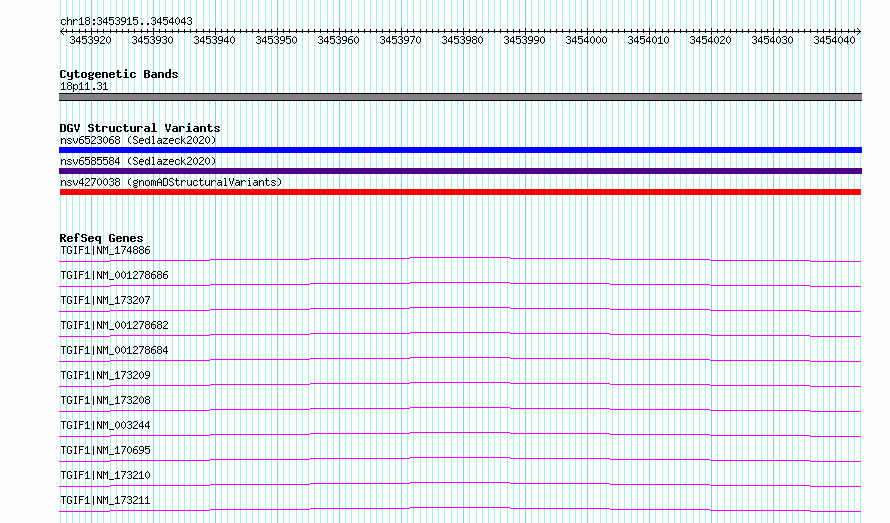Select transcript TGIF1|NM_174886
890x523 pixels.
[x=106, y=250]
